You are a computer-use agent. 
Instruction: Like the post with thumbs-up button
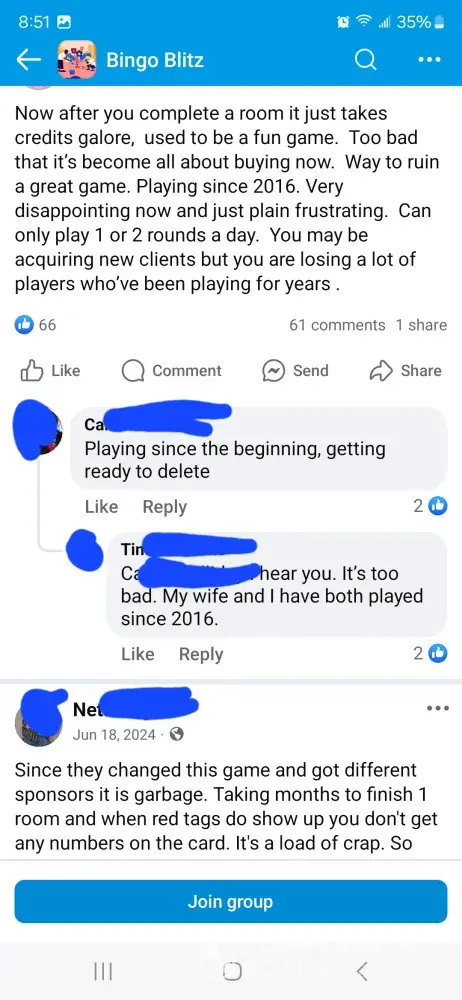pyautogui.click(x=50, y=371)
